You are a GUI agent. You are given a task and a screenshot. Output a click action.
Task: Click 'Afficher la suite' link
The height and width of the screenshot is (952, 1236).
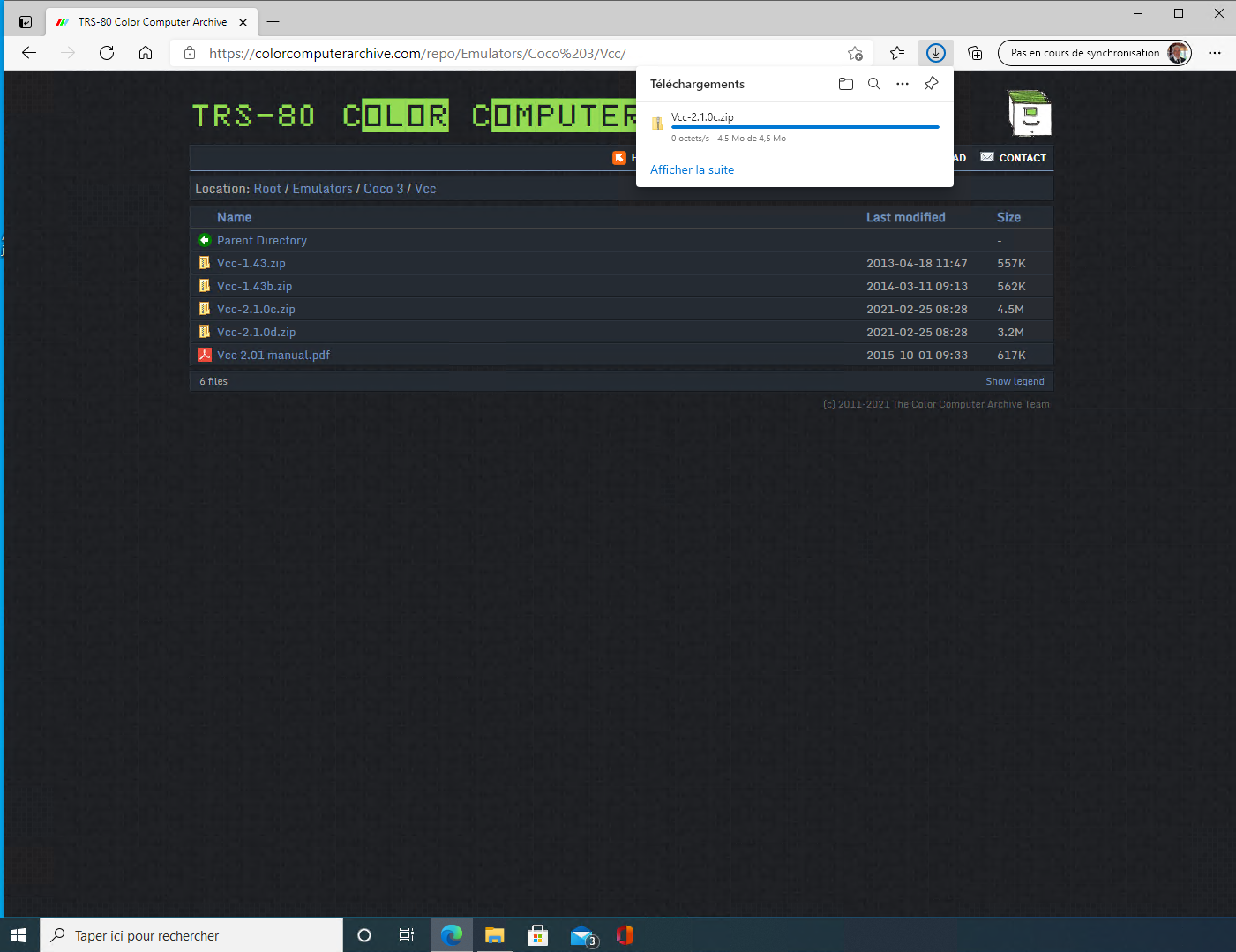(692, 169)
